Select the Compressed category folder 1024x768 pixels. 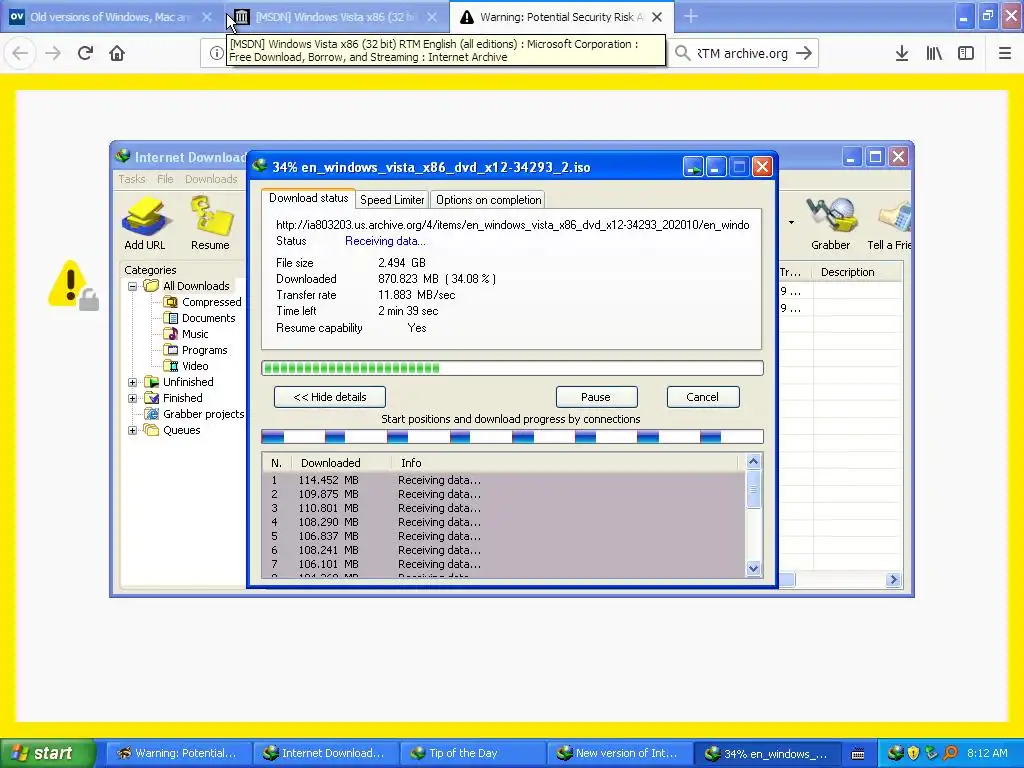pyautogui.click(x=203, y=302)
